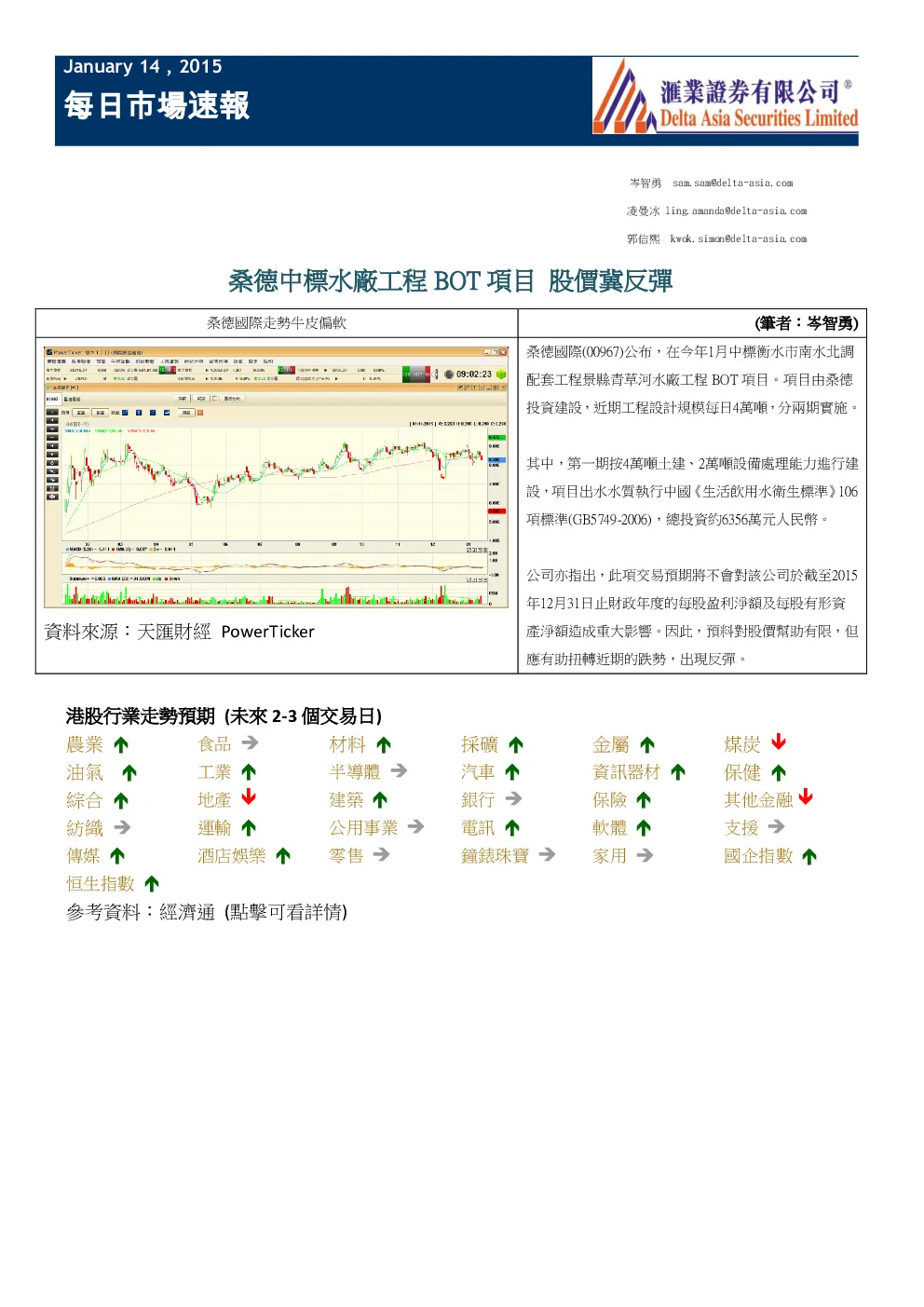This screenshot has height=1307, width=924.
Task: Click the grey sideways arrow beside 半導體
Action: point(399,771)
